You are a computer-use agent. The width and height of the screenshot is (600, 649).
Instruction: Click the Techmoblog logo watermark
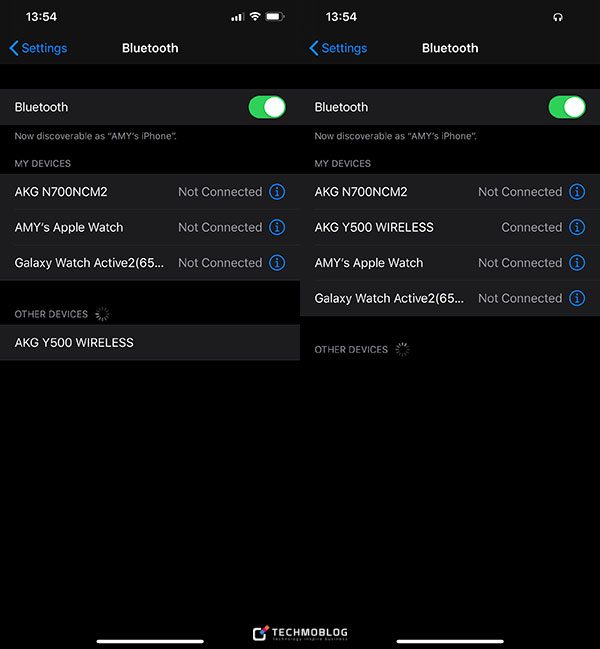click(300, 633)
